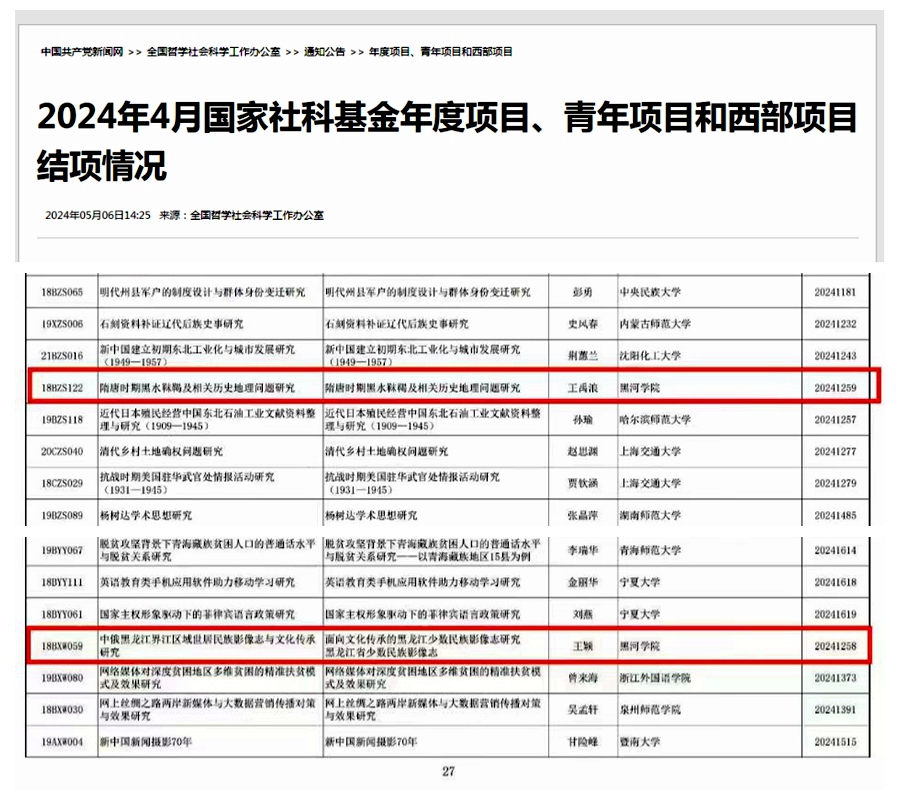Select the publish date 2024年05月06日14:25
The width and height of the screenshot is (900, 800).
click(x=98, y=215)
